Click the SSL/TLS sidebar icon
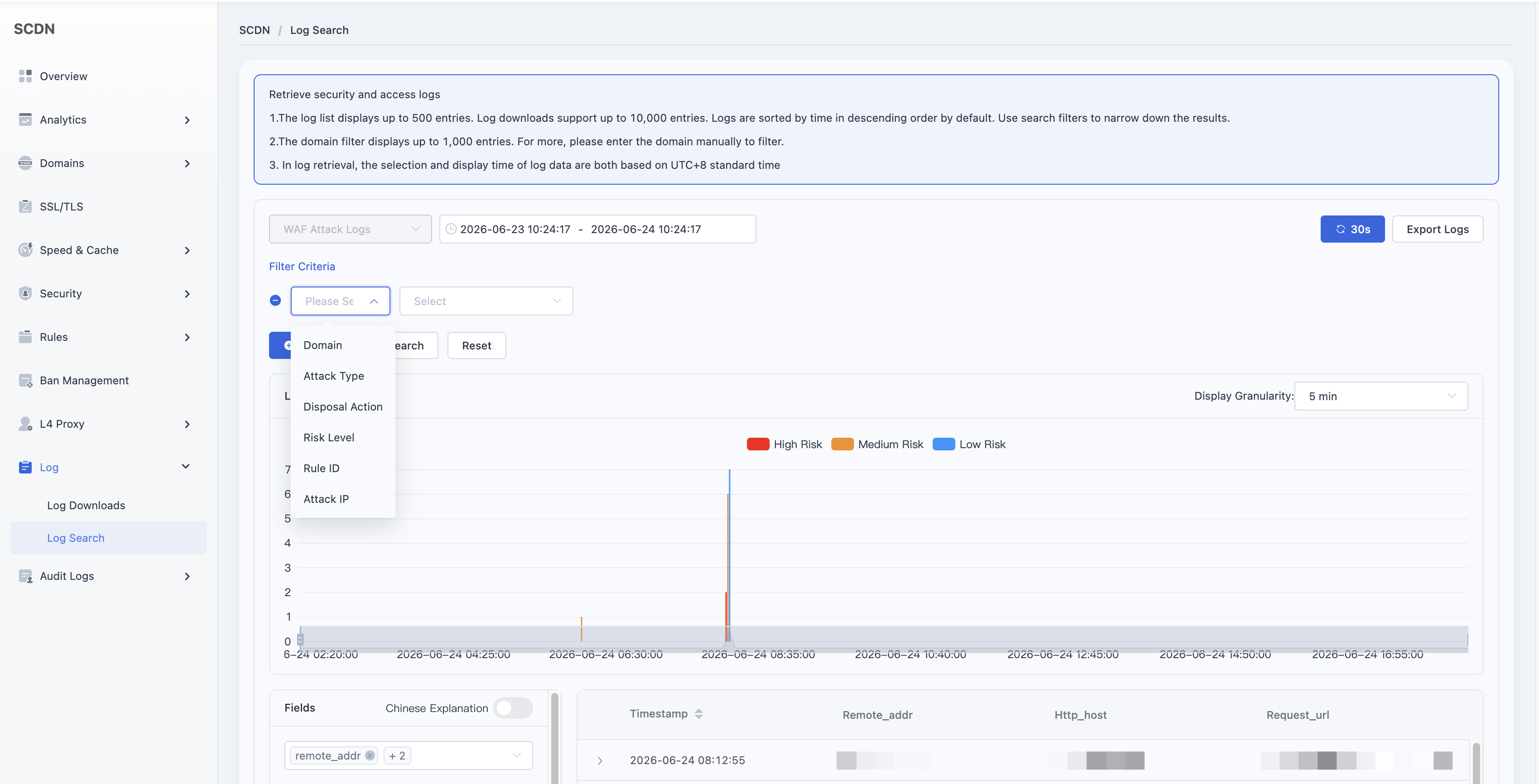 coord(25,206)
